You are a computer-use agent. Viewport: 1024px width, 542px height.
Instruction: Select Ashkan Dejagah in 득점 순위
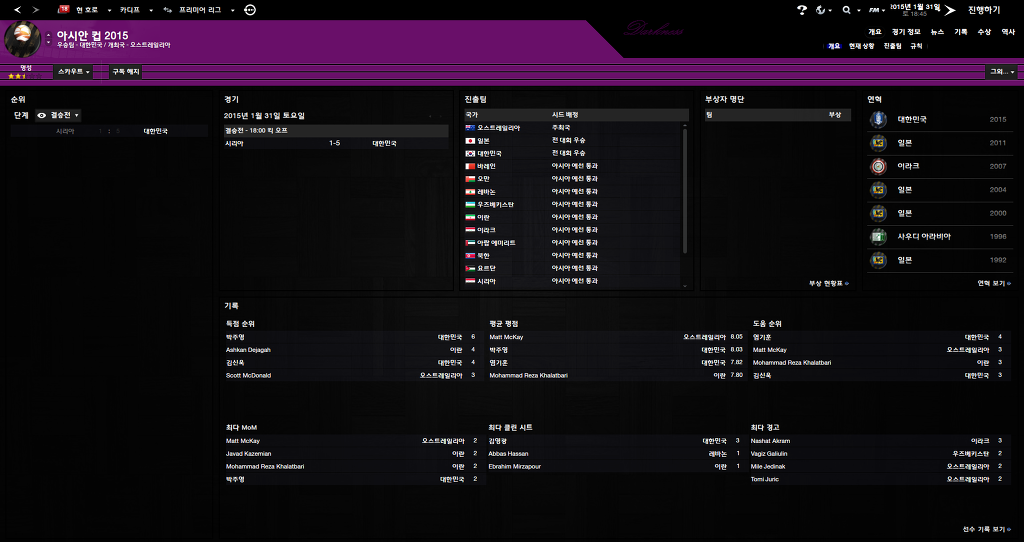click(248, 350)
